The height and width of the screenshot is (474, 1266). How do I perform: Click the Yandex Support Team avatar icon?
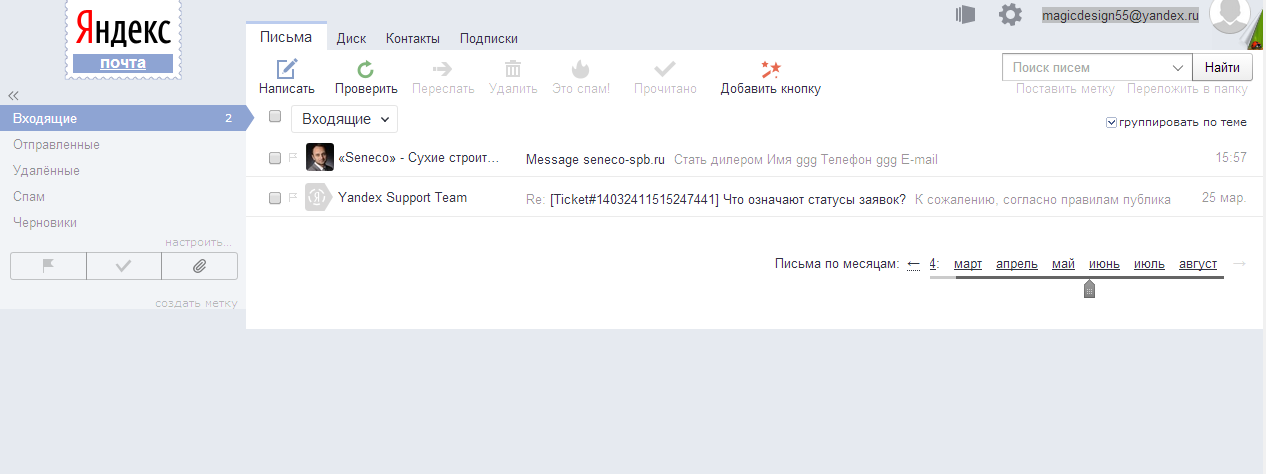pyautogui.click(x=319, y=197)
